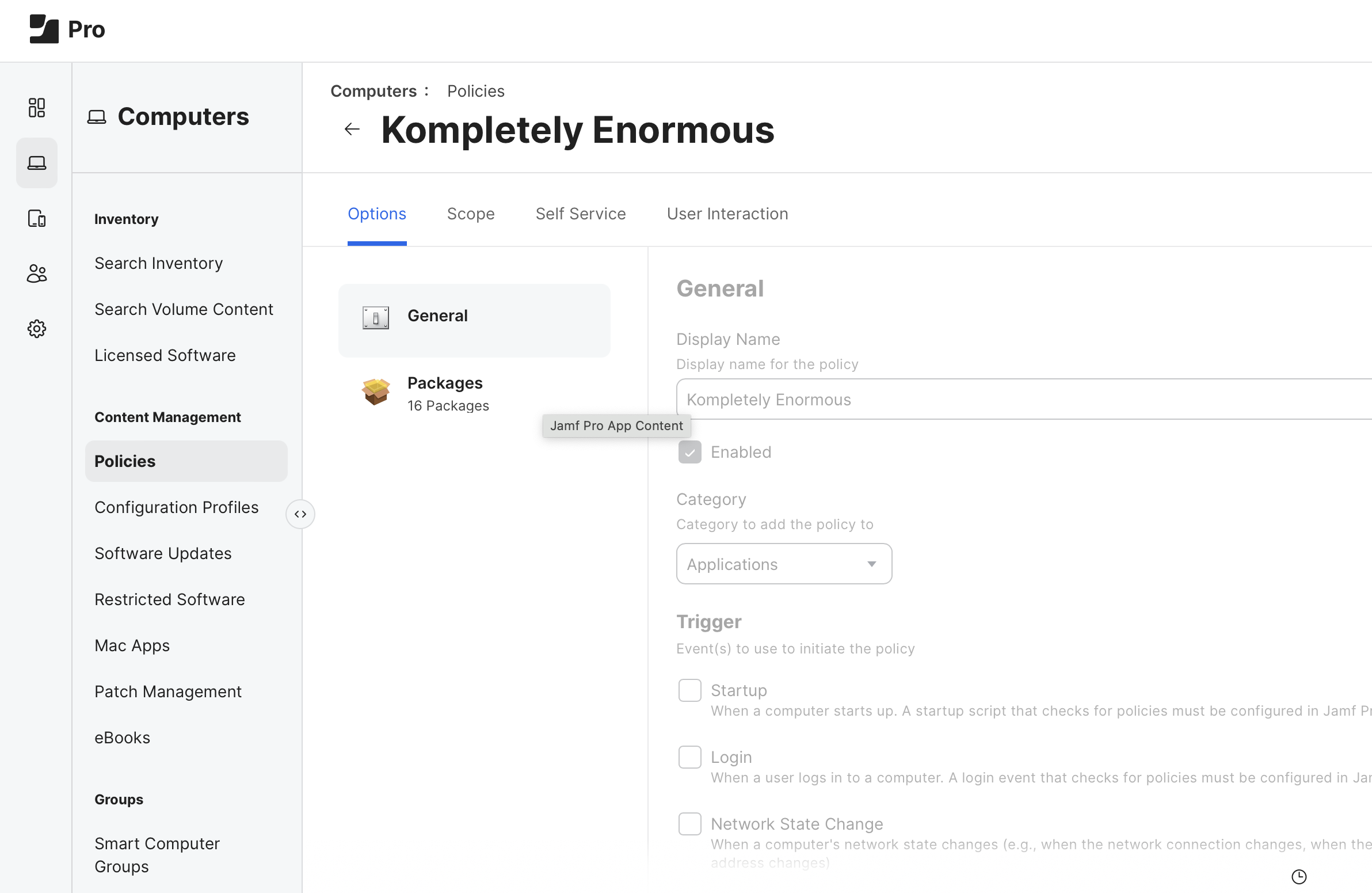This screenshot has width=1372, height=893.
Task: Open the Settings gear icon
Action: [36, 329]
